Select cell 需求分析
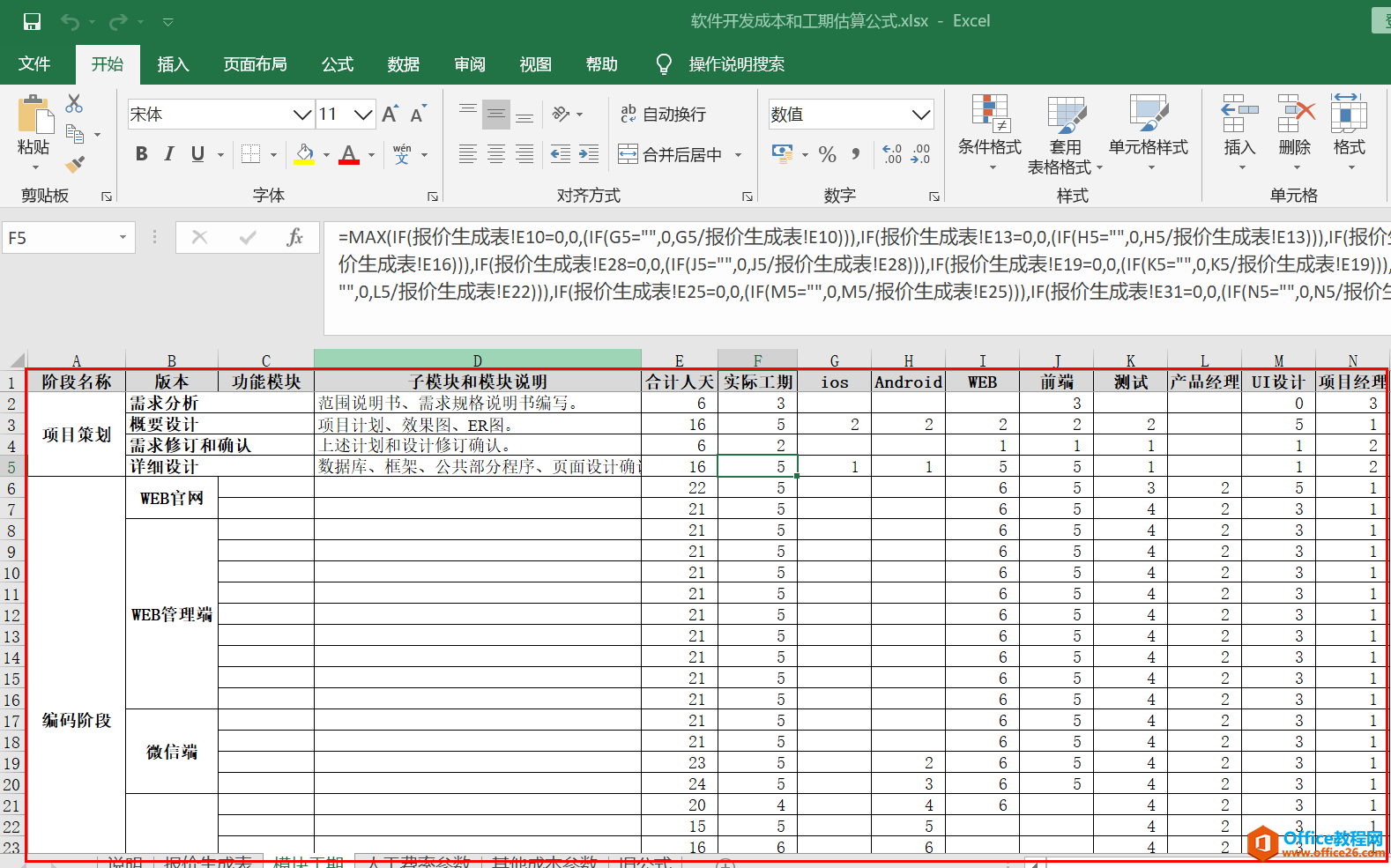 [220, 403]
